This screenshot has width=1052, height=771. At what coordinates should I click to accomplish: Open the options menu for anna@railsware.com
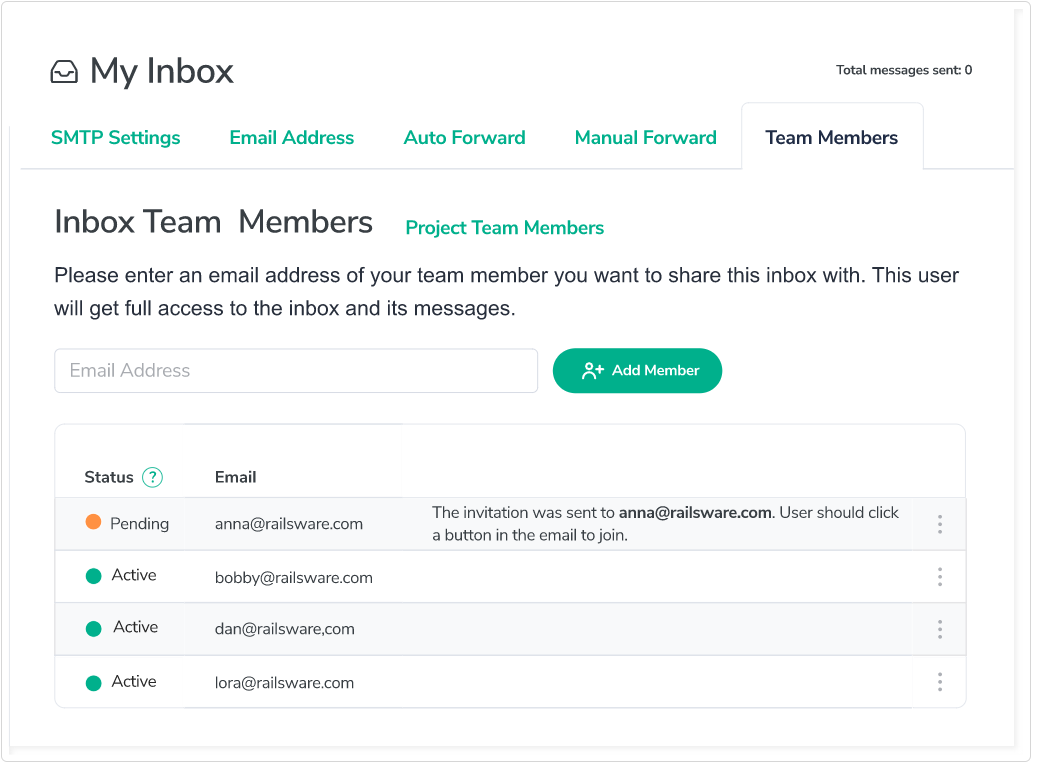coord(940,524)
